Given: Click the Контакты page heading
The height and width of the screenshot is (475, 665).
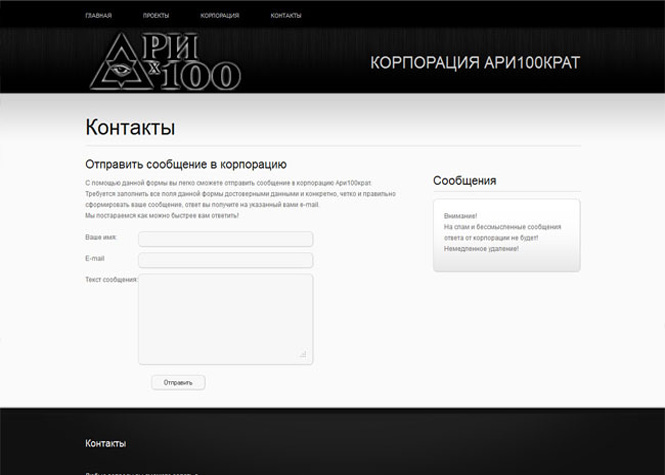Looking at the screenshot, I should pyautogui.click(x=130, y=128).
